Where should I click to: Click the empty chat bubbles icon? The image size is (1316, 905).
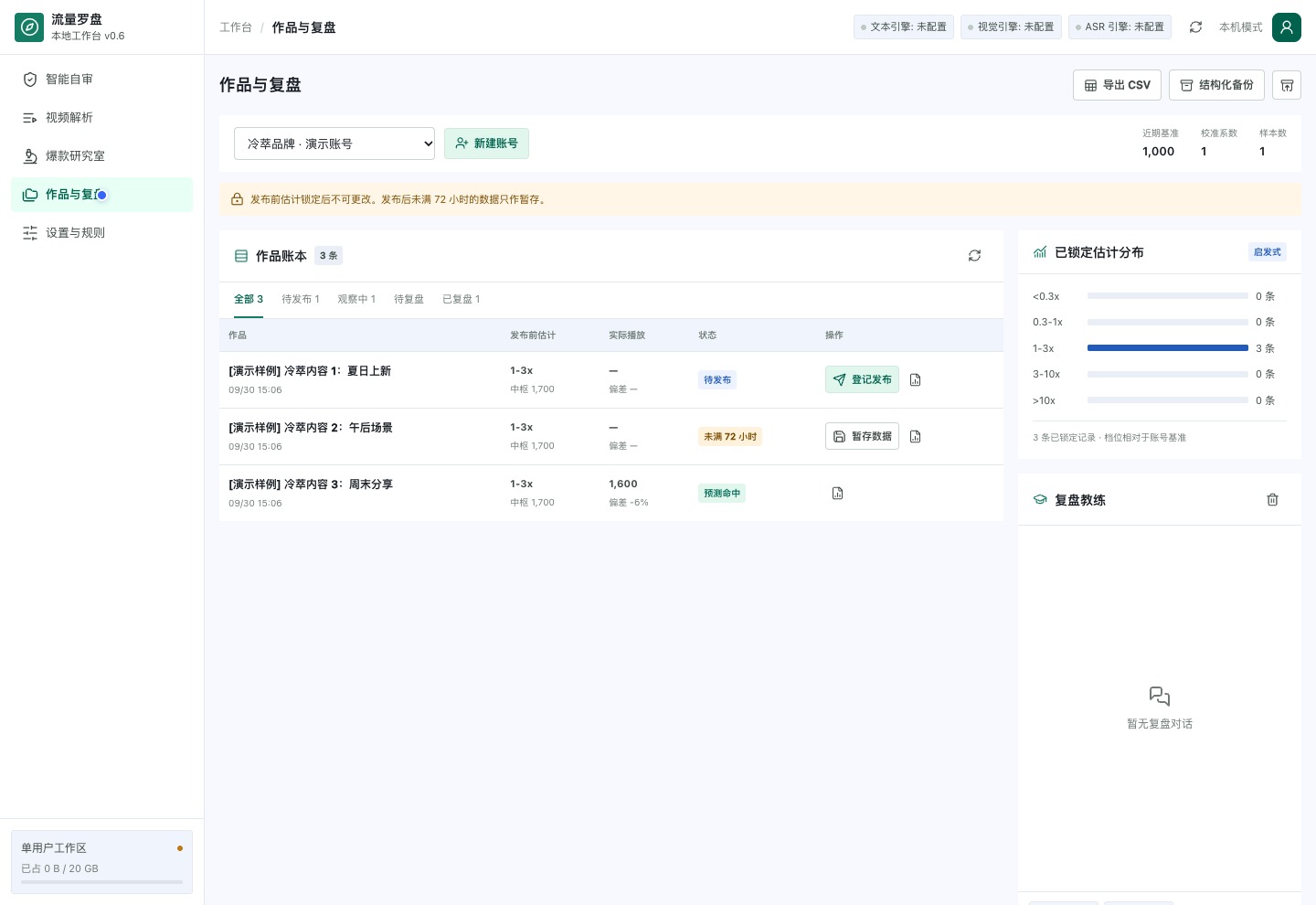[1160, 697]
